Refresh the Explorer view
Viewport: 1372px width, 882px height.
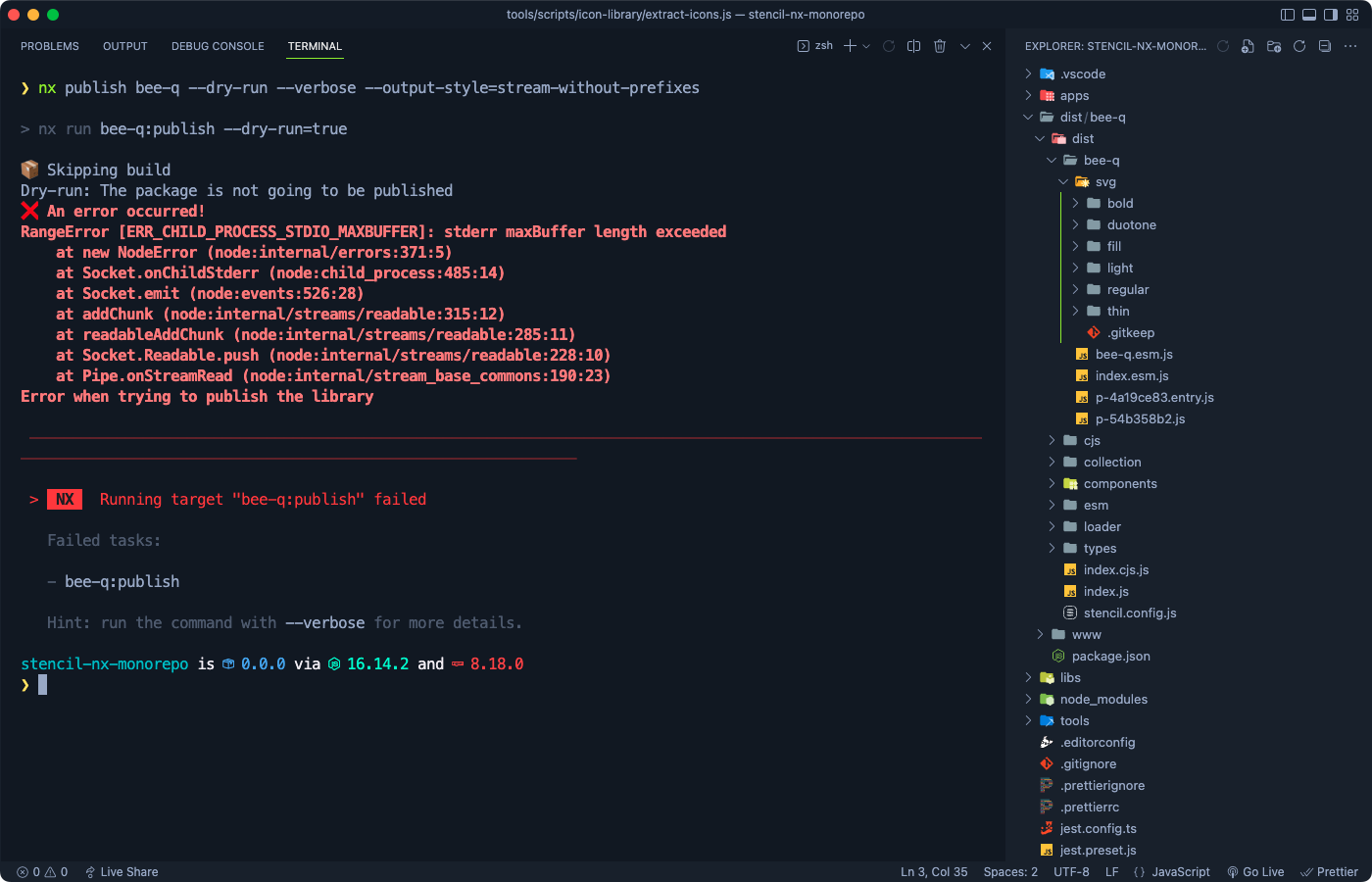click(x=1298, y=45)
